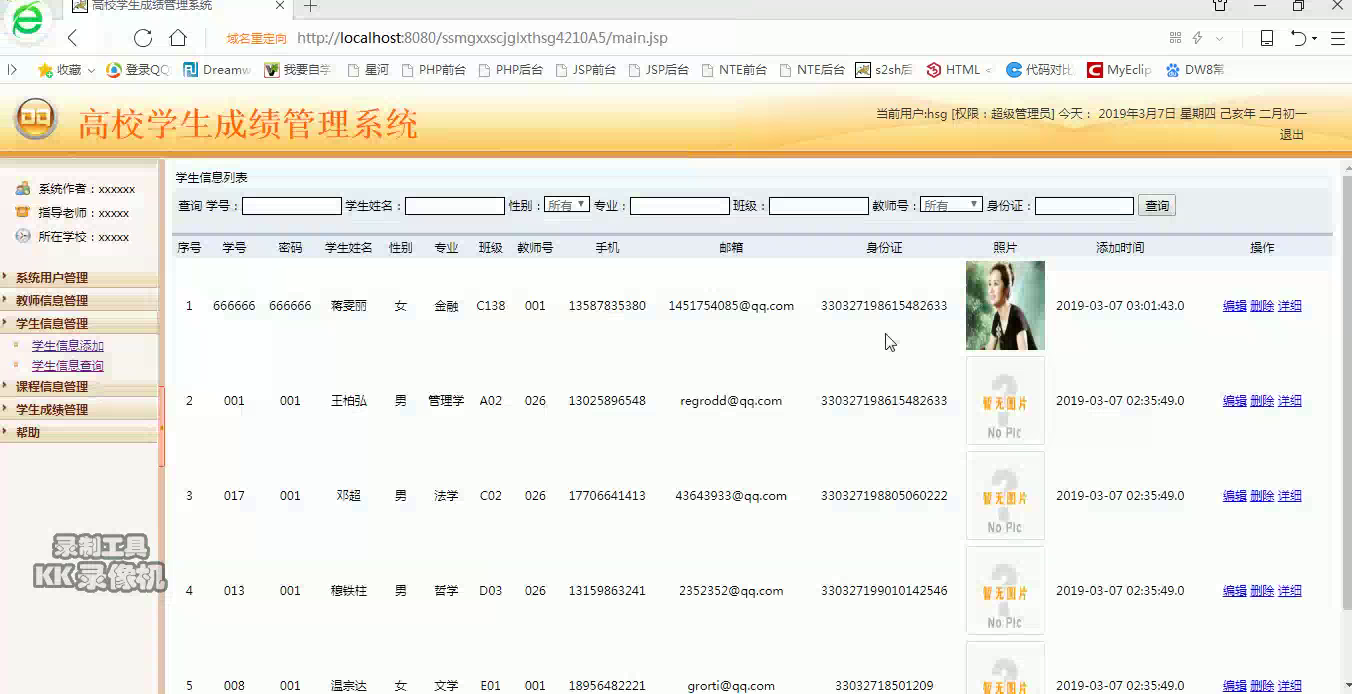Open the 学生信息添加 link
Viewport: 1352px width, 694px height.
click(x=68, y=345)
